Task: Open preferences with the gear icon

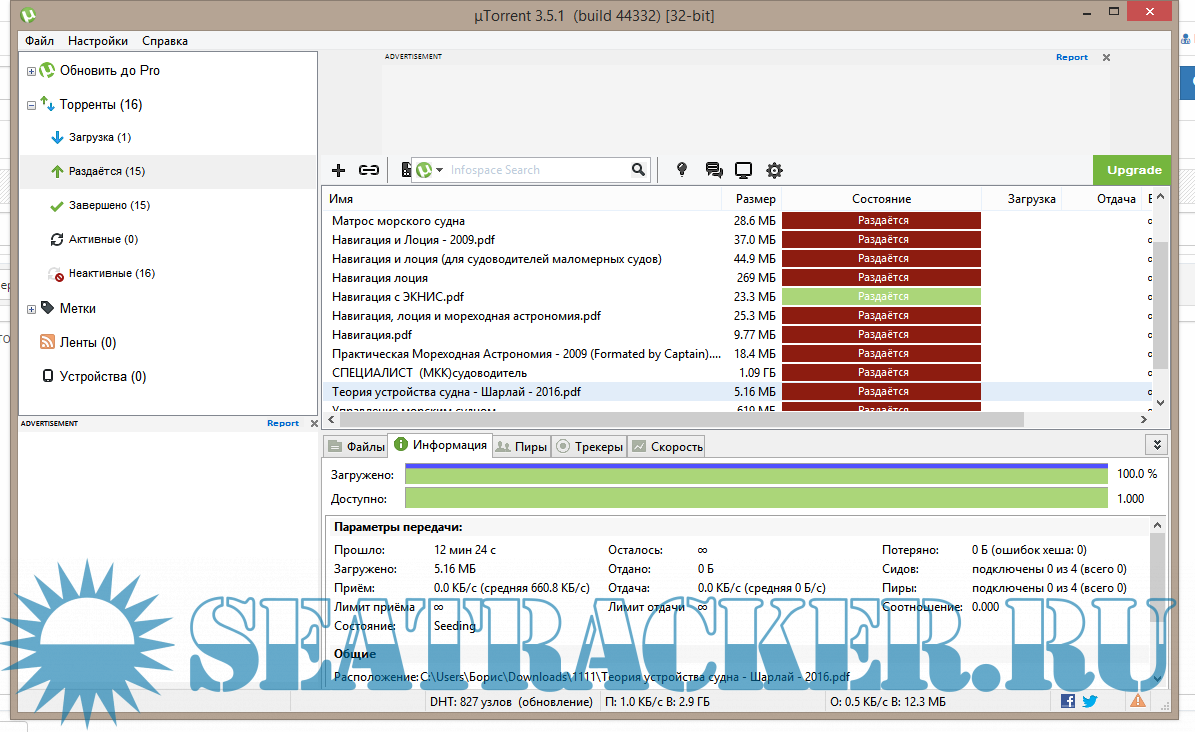Action: pyautogui.click(x=774, y=170)
